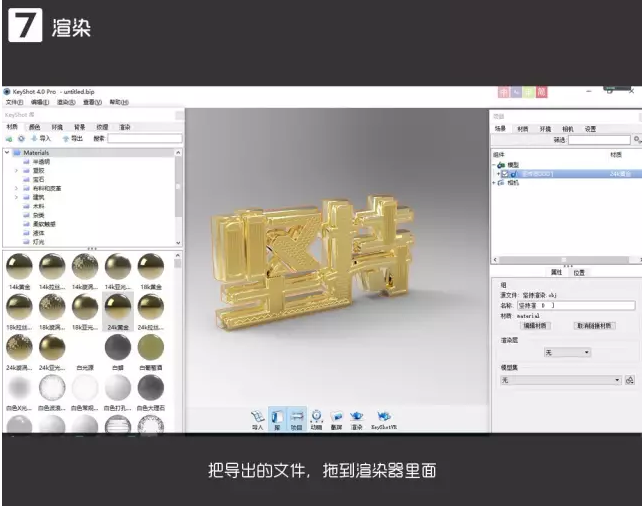
Task: Collapse the Materials root folder
Action: click(x=7, y=152)
